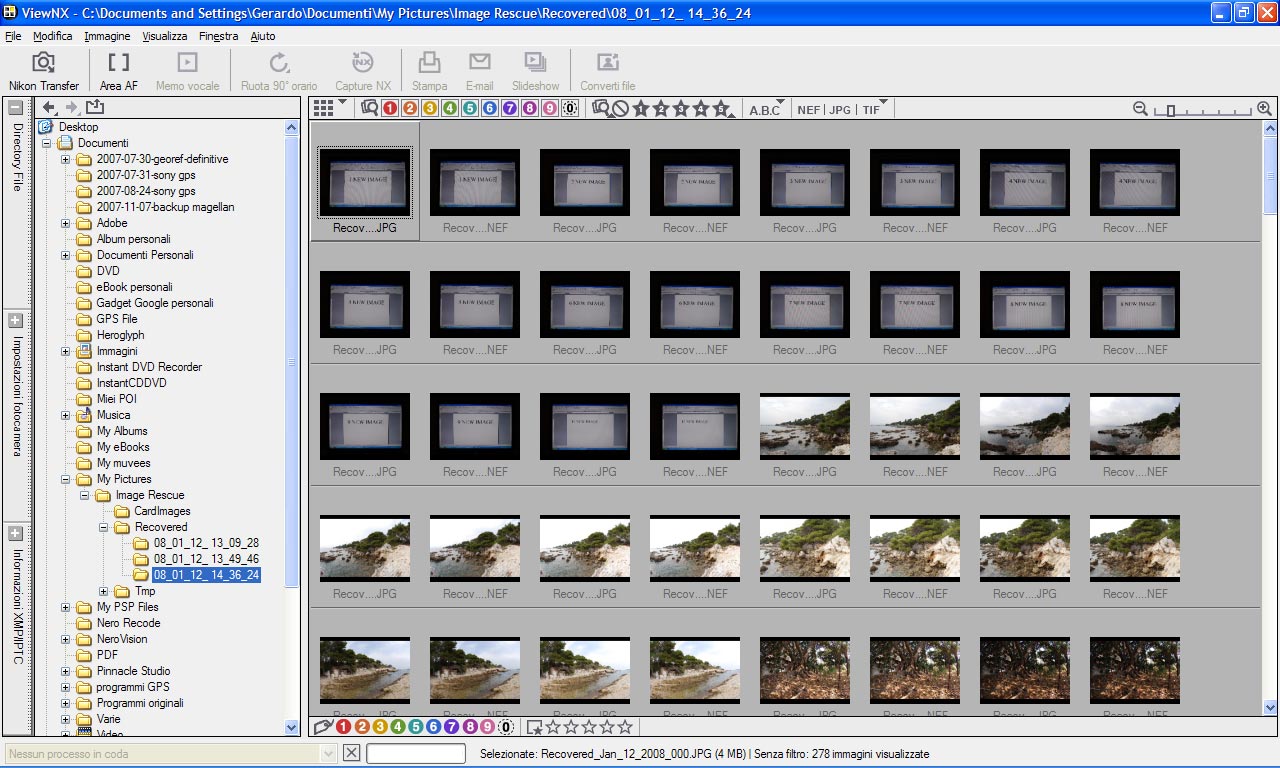The width and height of the screenshot is (1280, 768).
Task: Zoom in thumbnails with the plus magnifier
Action: [x=1264, y=109]
